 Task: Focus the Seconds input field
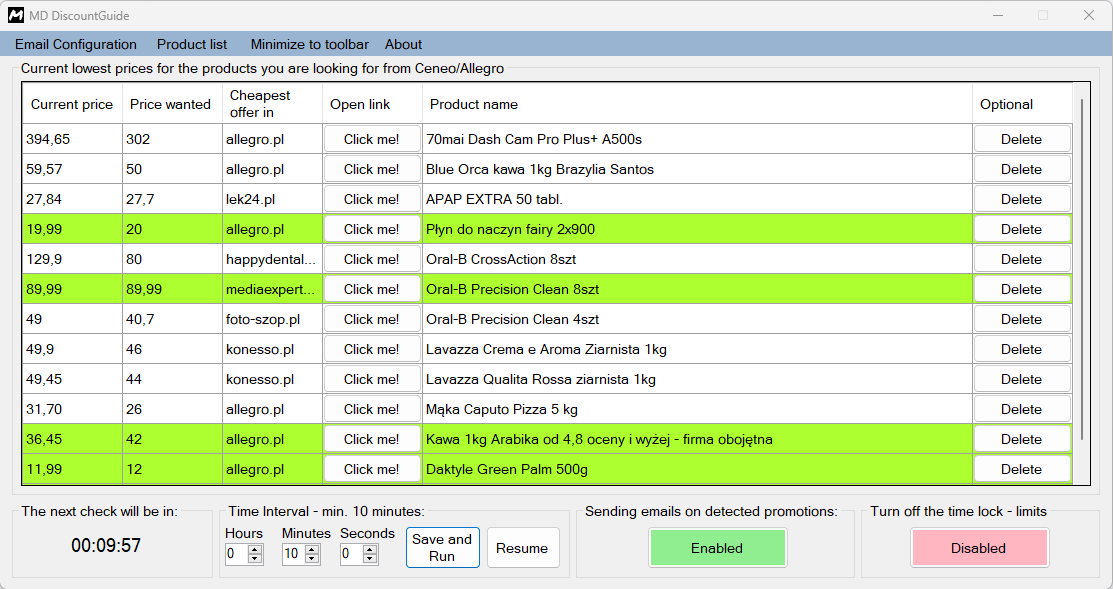351,554
